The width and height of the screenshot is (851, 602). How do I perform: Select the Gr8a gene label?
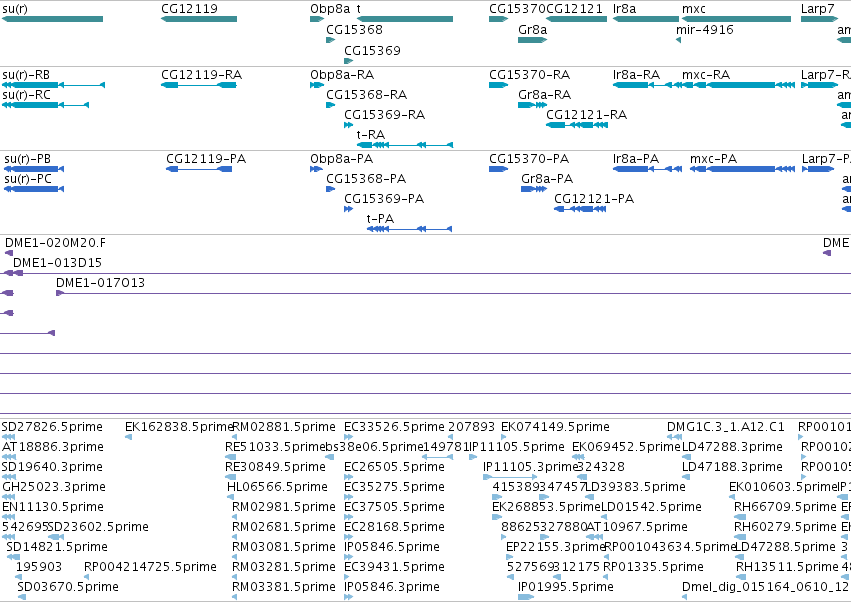(x=532, y=29)
